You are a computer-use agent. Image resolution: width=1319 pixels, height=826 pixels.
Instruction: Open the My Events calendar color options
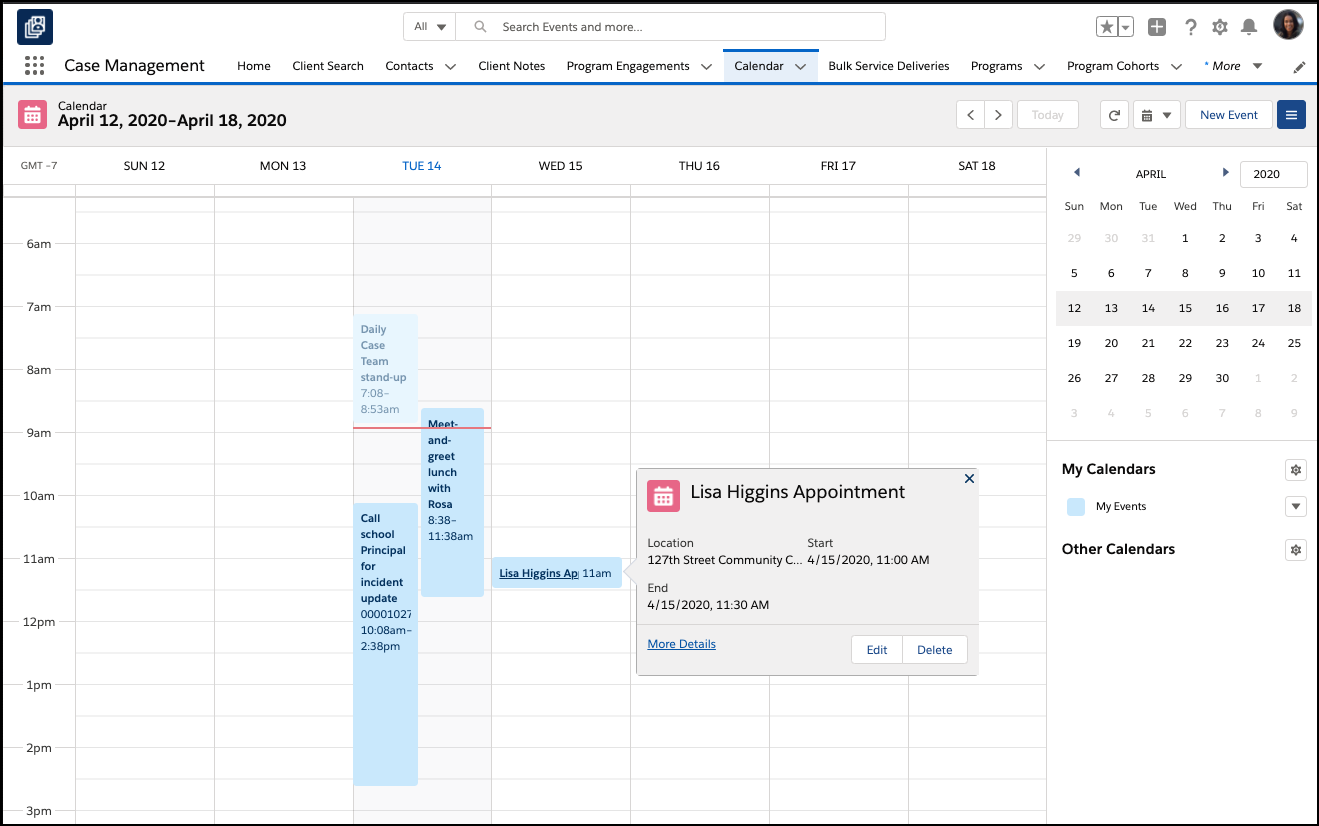pos(1295,506)
